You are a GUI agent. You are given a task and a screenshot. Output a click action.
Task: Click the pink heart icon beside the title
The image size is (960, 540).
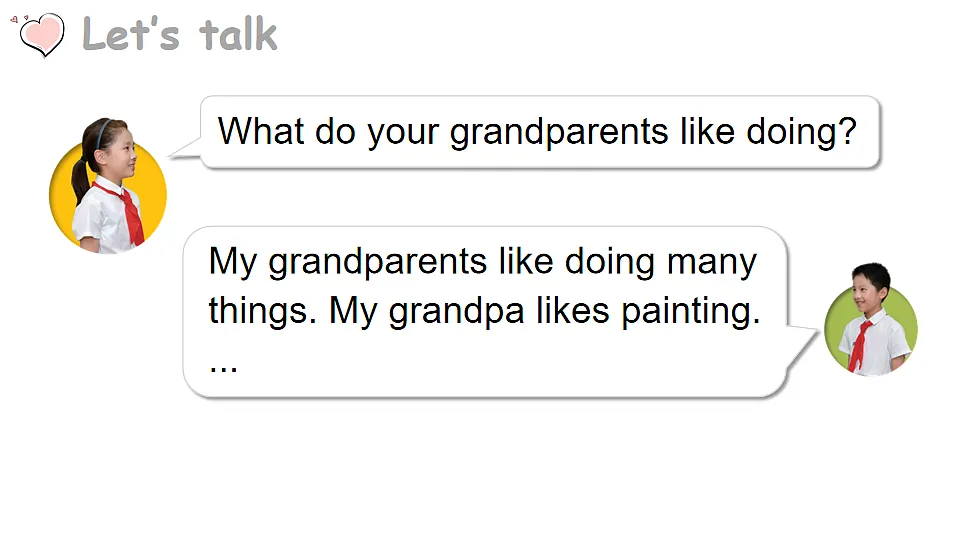[x=42, y=35]
